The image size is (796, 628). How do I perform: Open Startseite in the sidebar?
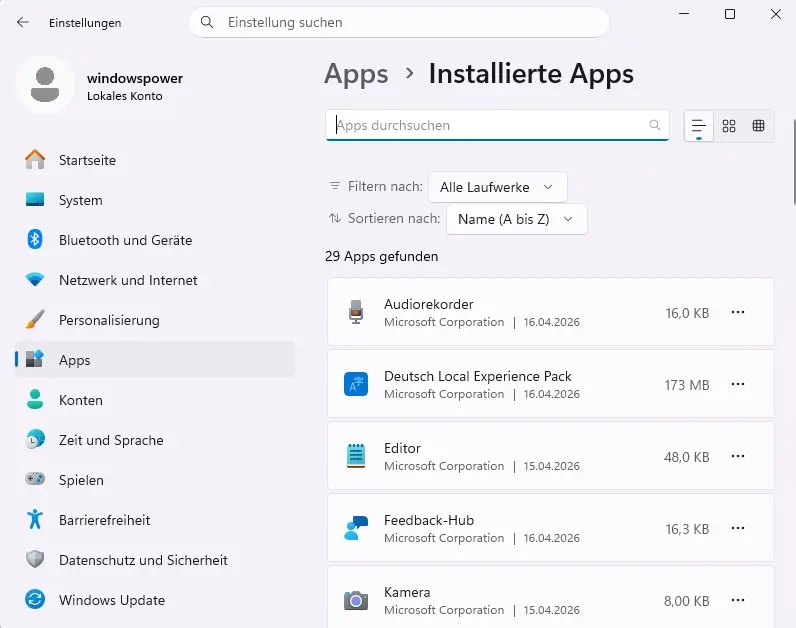(x=155, y=160)
